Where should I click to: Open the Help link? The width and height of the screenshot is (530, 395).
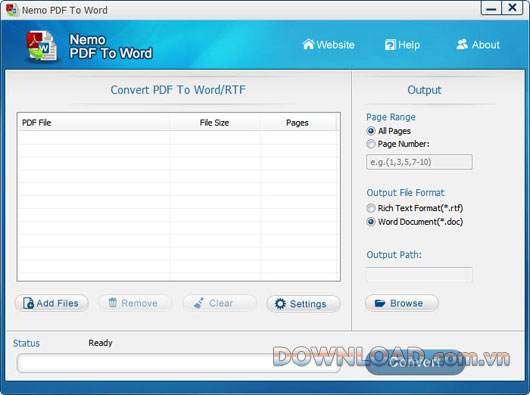pyautogui.click(x=402, y=45)
